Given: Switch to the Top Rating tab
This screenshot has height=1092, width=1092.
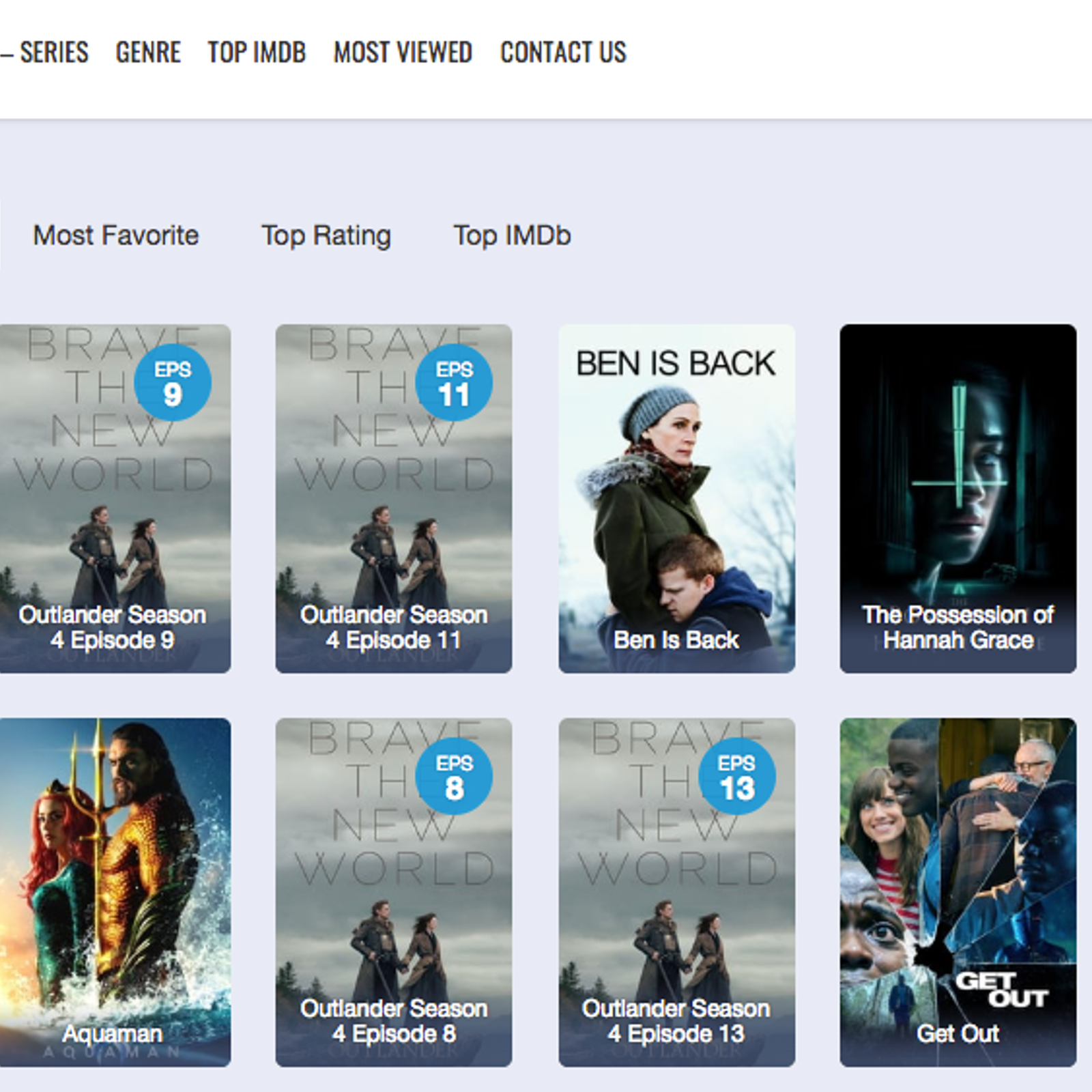Looking at the screenshot, I should tap(326, 235).
